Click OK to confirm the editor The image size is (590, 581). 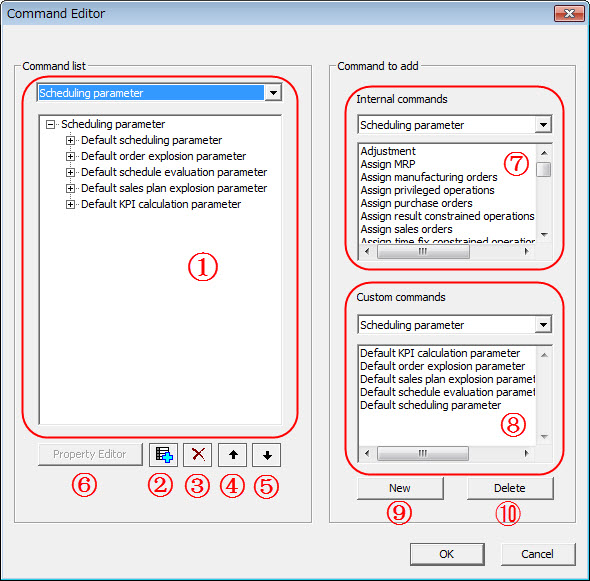pos(447,554)
